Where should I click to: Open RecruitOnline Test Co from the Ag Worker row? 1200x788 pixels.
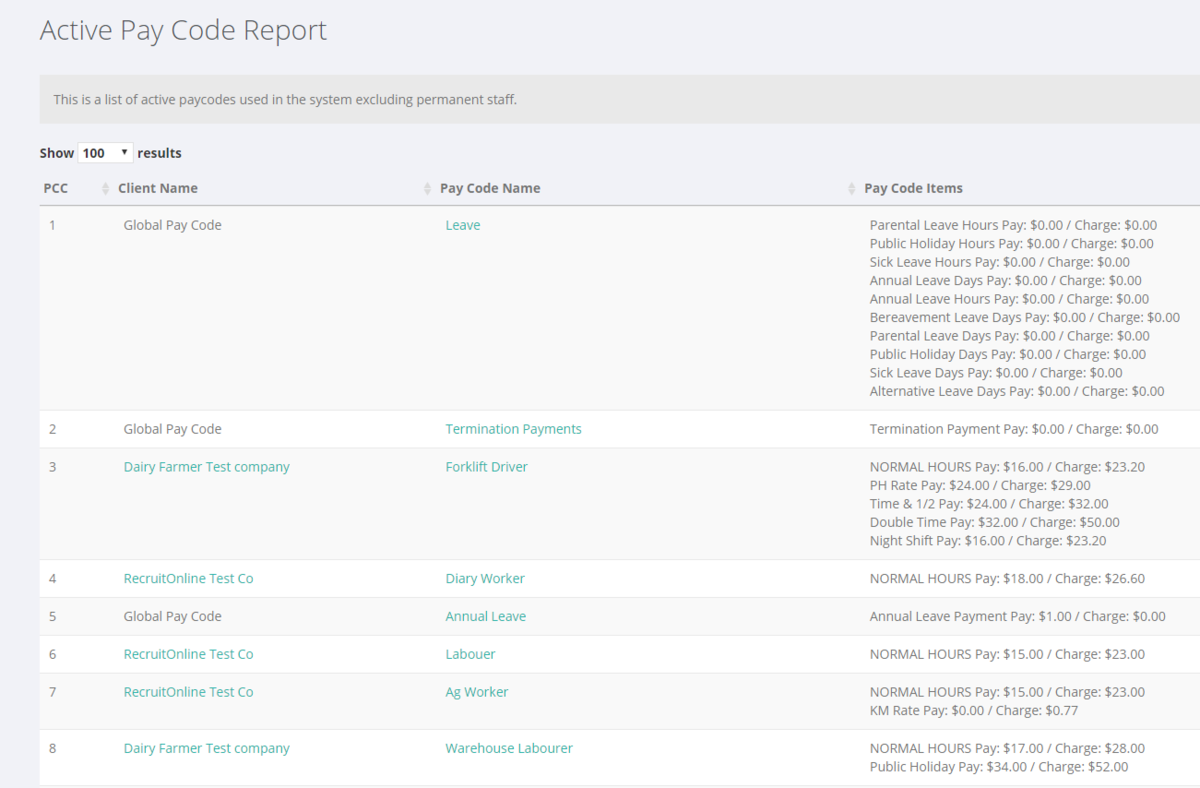[188, 691]
